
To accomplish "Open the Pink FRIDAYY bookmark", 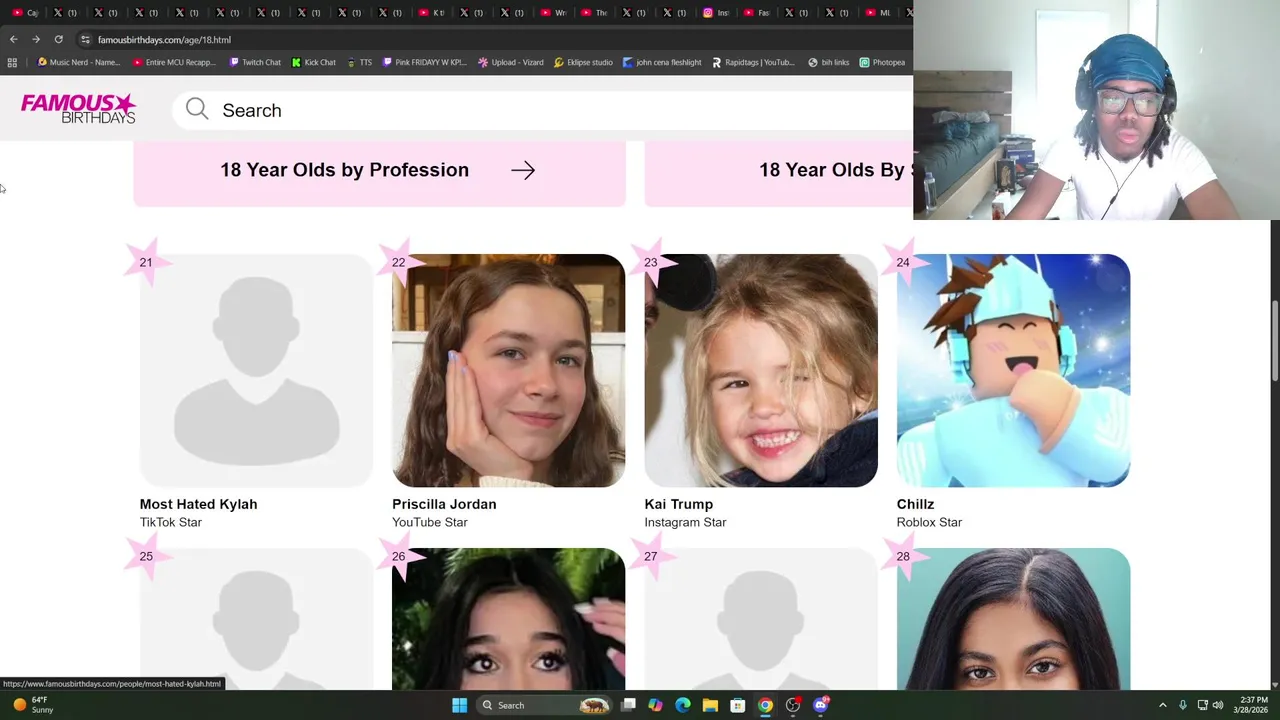I will point(425,62).
